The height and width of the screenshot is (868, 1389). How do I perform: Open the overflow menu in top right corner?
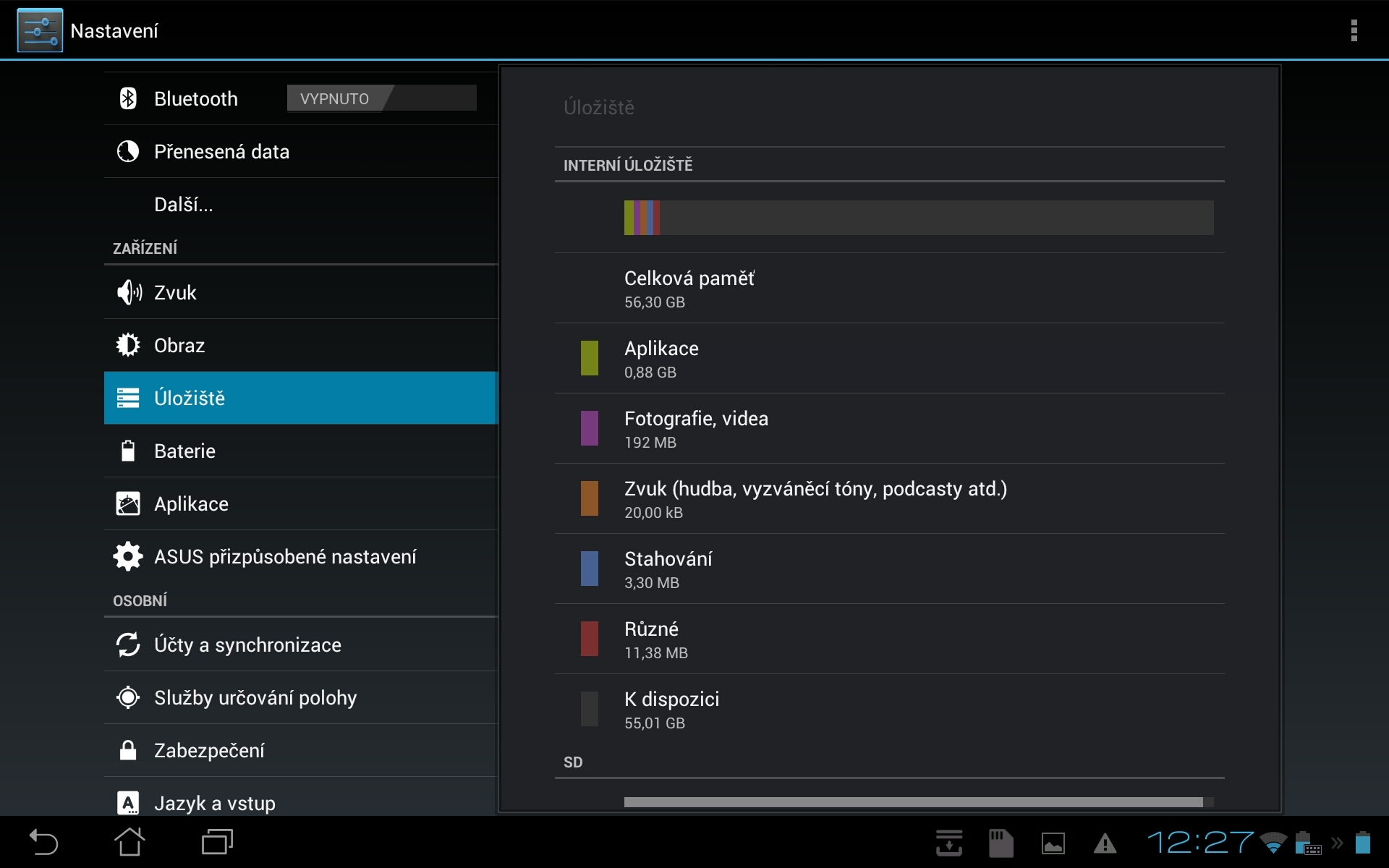click(x=1354, y=30)
